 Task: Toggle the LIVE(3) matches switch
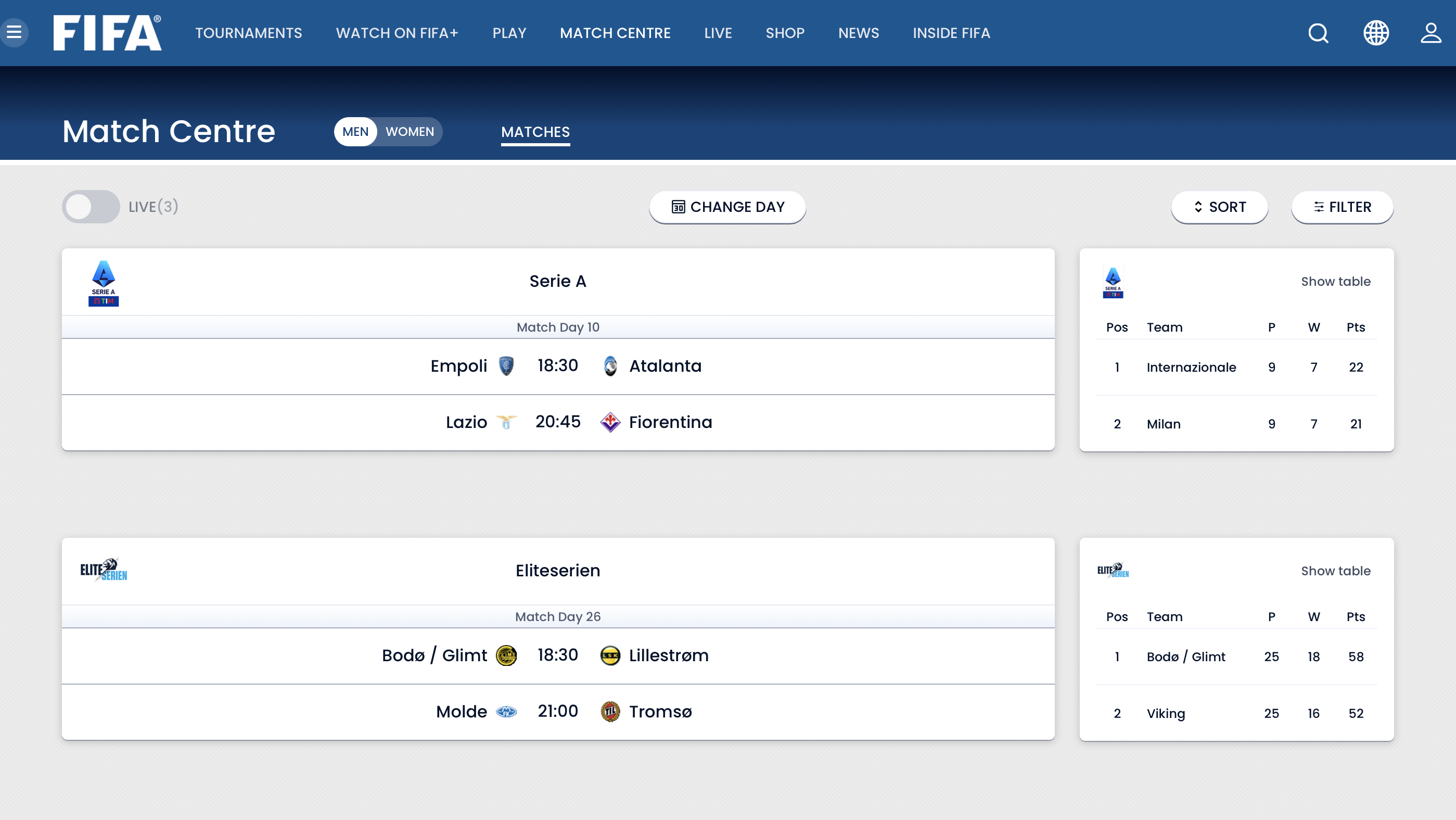[x=91, y=206]
